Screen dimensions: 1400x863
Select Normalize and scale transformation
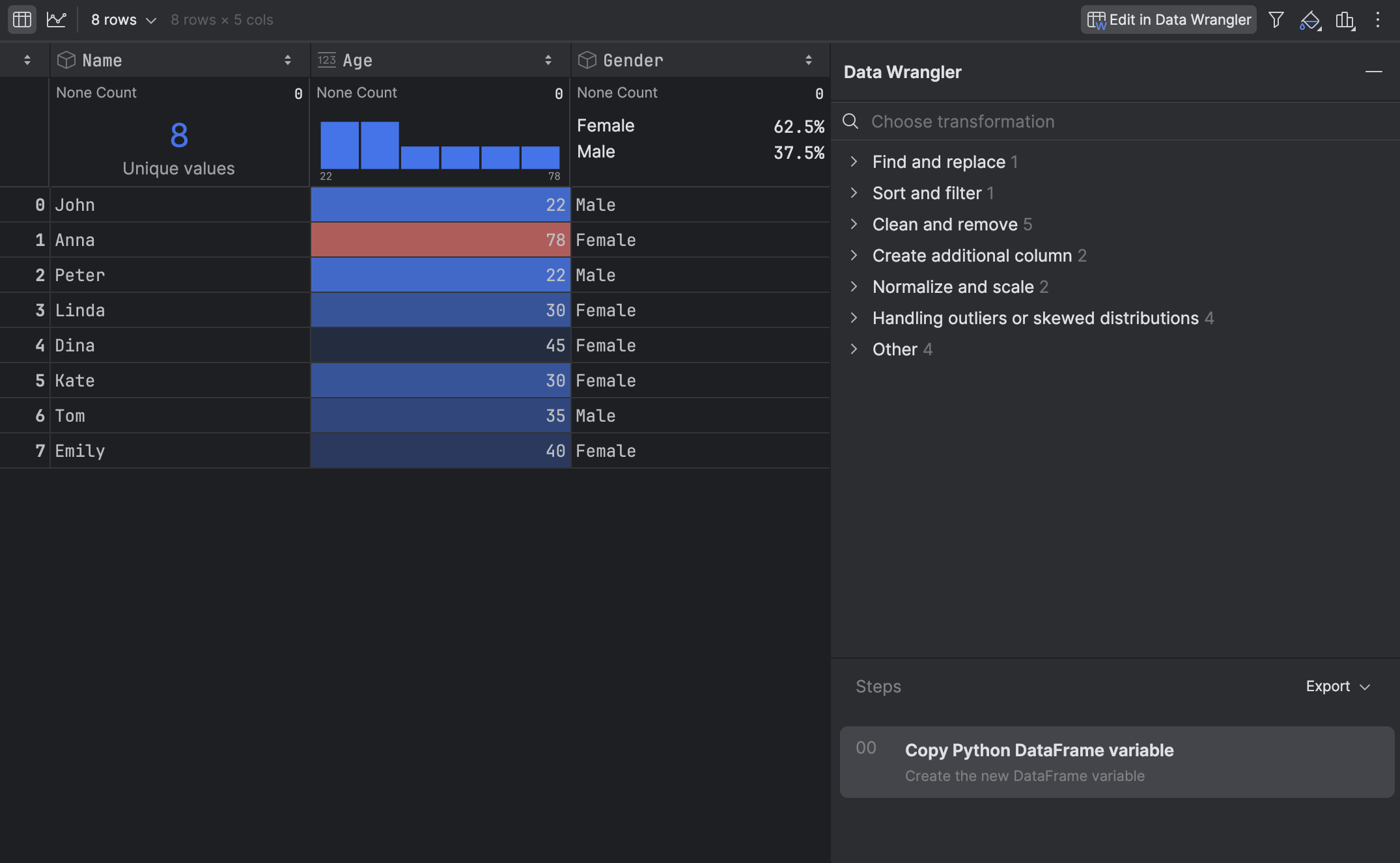pyautogui.click(x=953, y=286)
